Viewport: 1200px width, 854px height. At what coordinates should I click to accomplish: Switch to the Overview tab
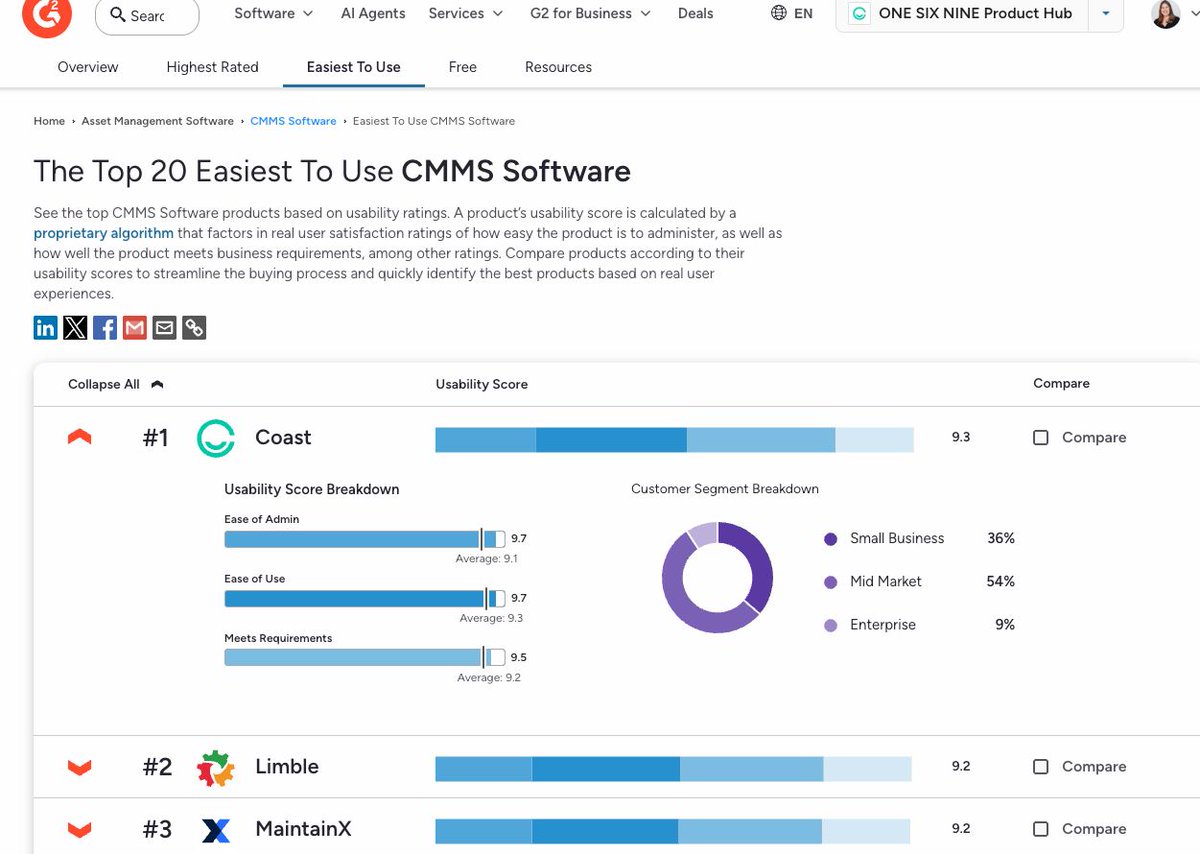tap(88, 67)
